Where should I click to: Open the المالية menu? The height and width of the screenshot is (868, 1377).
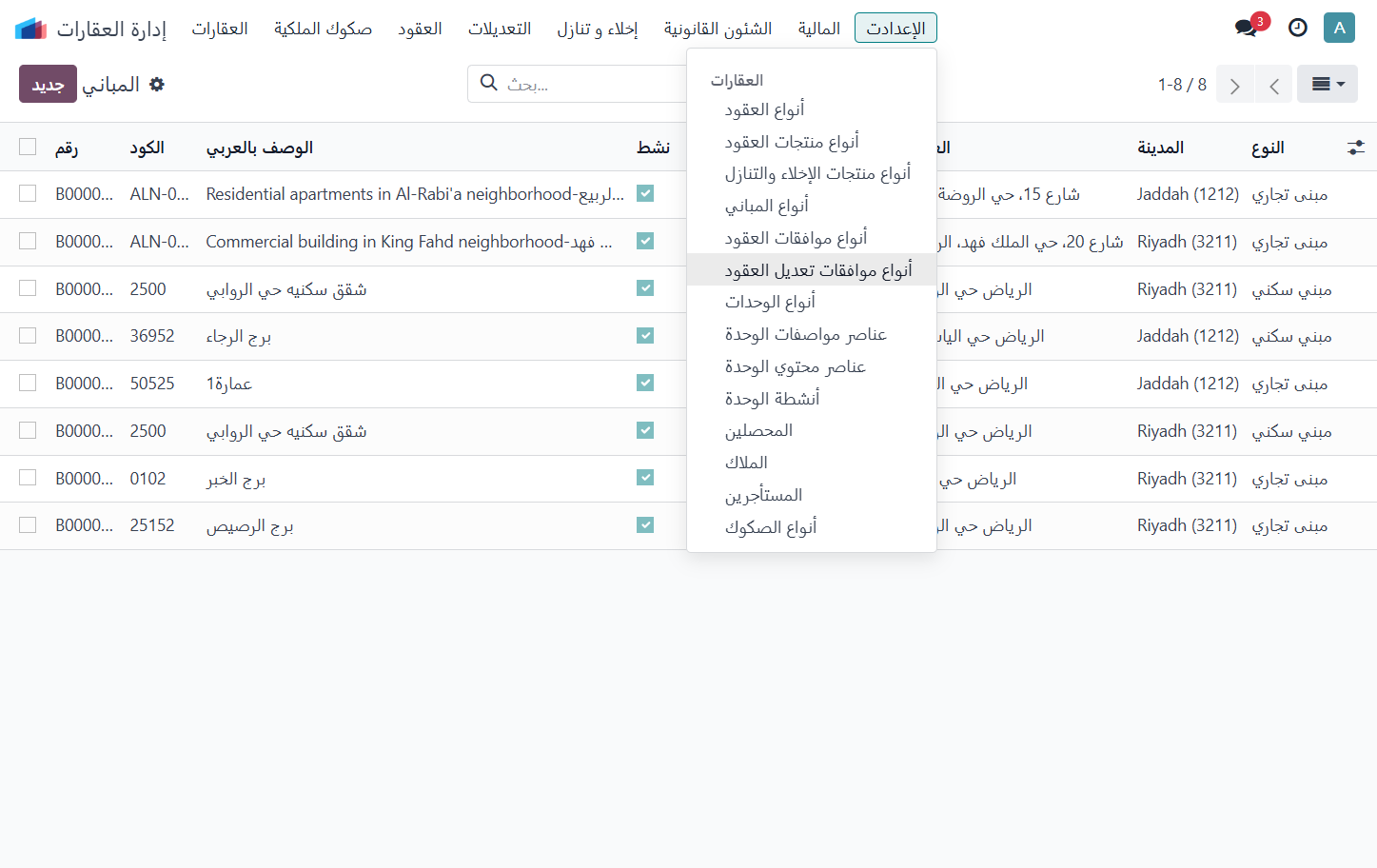pos(819,29)
